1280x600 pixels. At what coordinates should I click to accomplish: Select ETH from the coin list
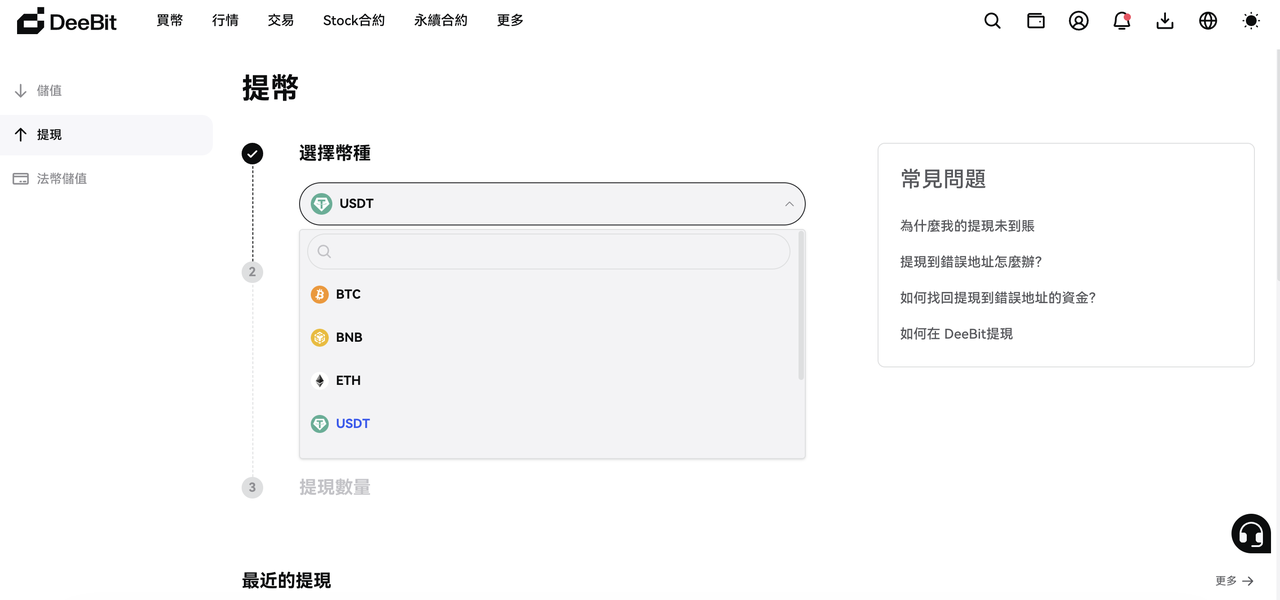pyautogui.click(x=550, y=380)
